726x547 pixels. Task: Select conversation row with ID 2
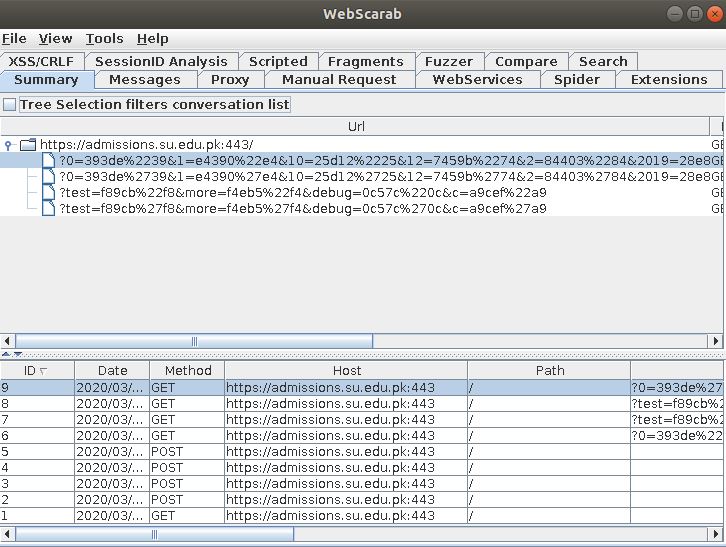tap(362, 500)
